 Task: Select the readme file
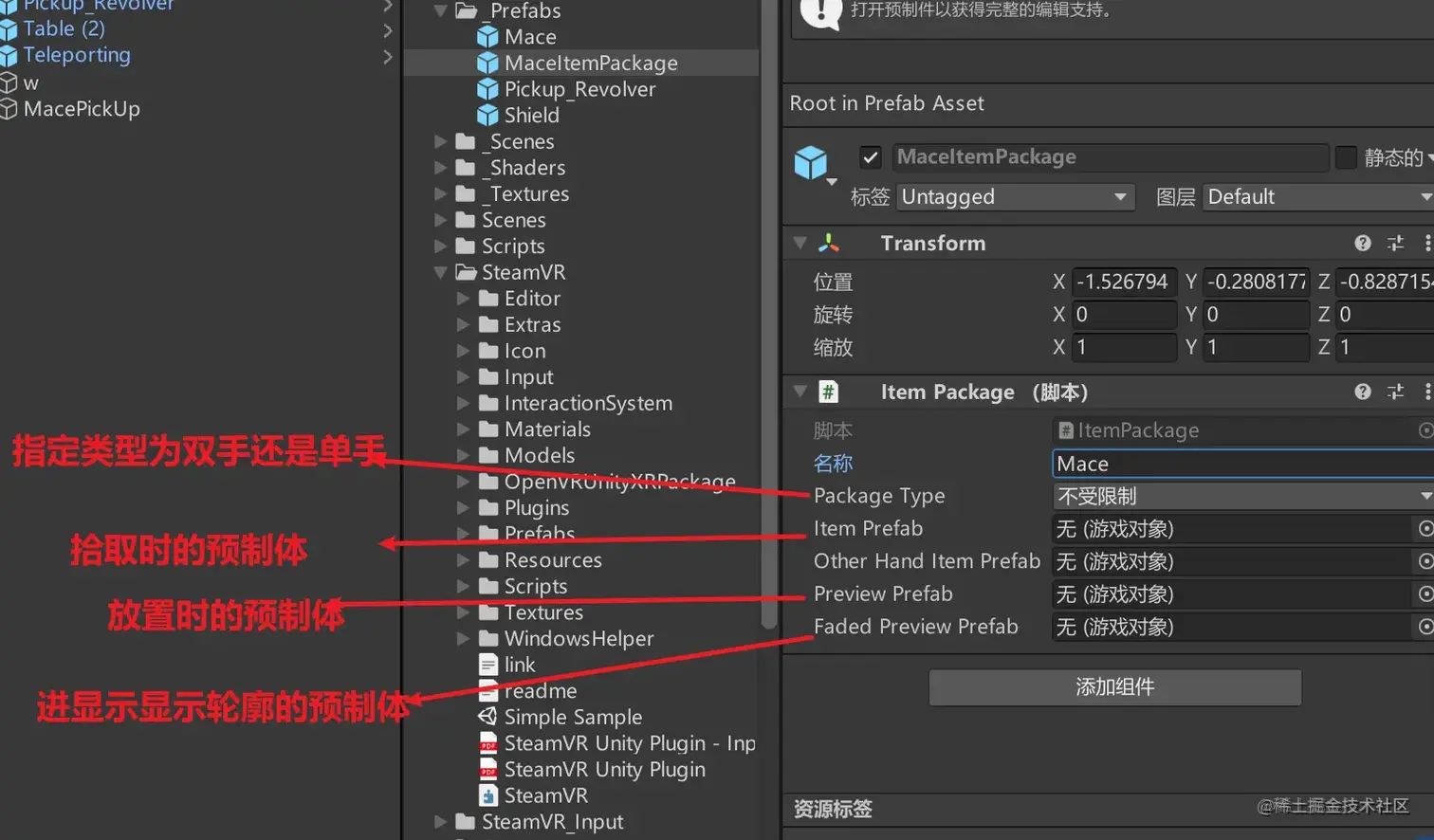(540, 691)
